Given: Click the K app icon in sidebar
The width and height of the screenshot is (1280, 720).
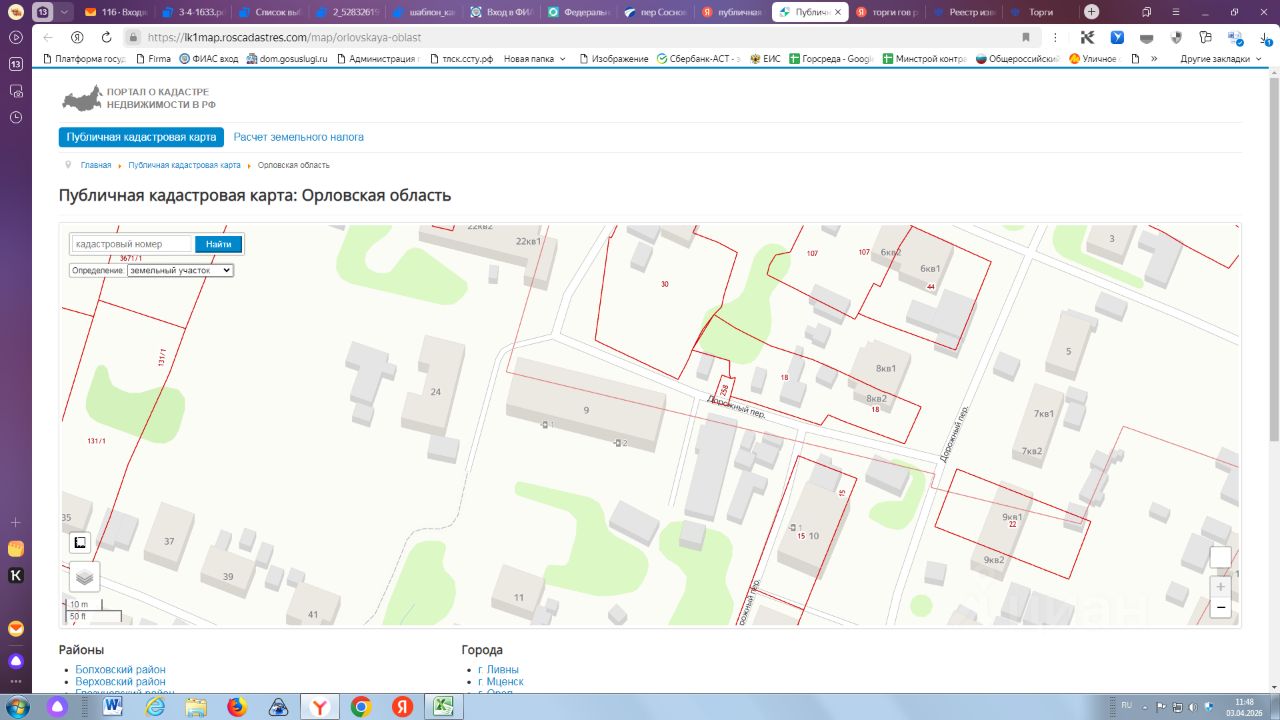Looking at the screenshot, I should pyautogui.click(x=16, y=575).
